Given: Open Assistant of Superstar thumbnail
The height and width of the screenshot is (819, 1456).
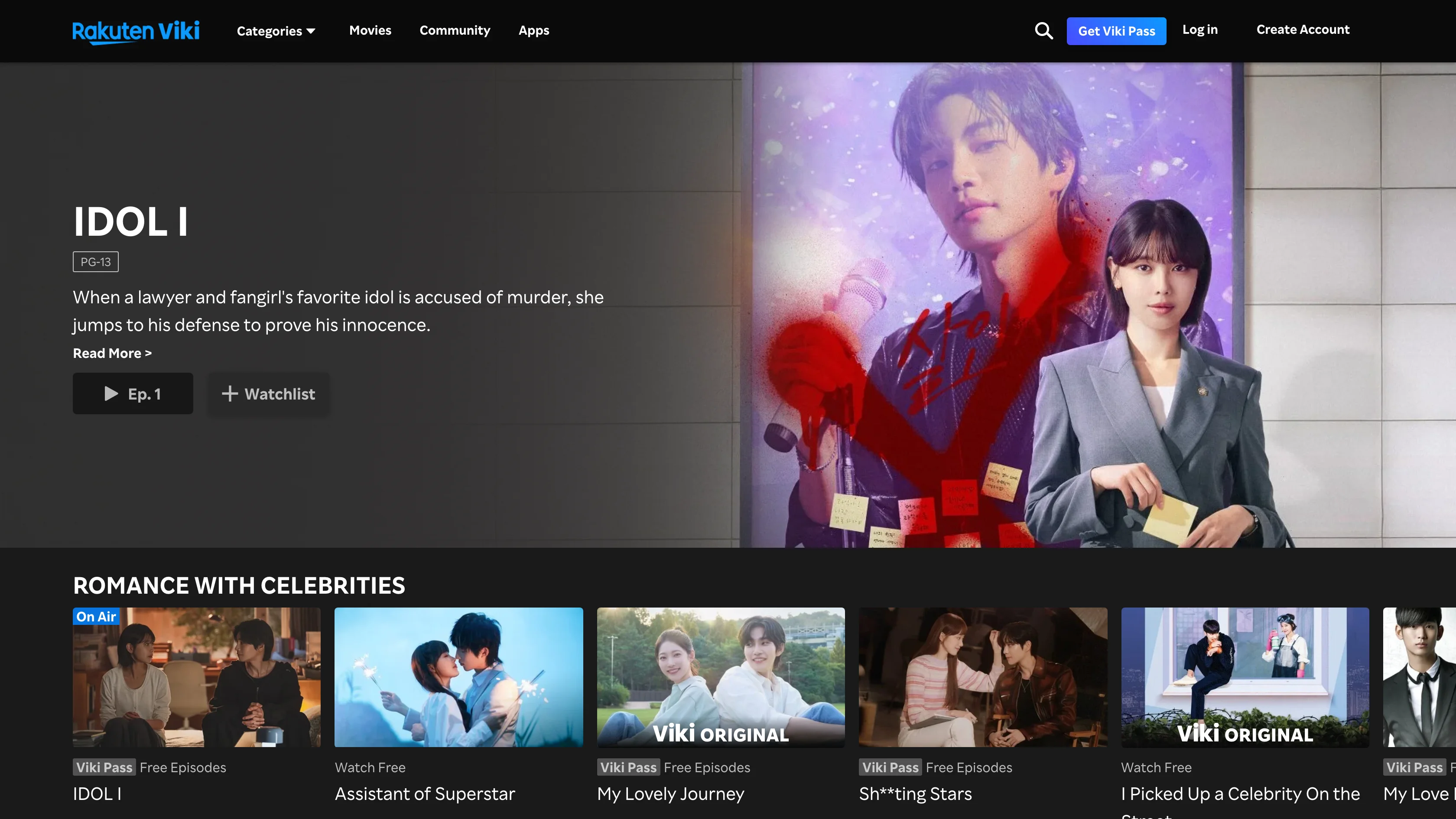Looking at the screenshot, I should pos(458,677).
